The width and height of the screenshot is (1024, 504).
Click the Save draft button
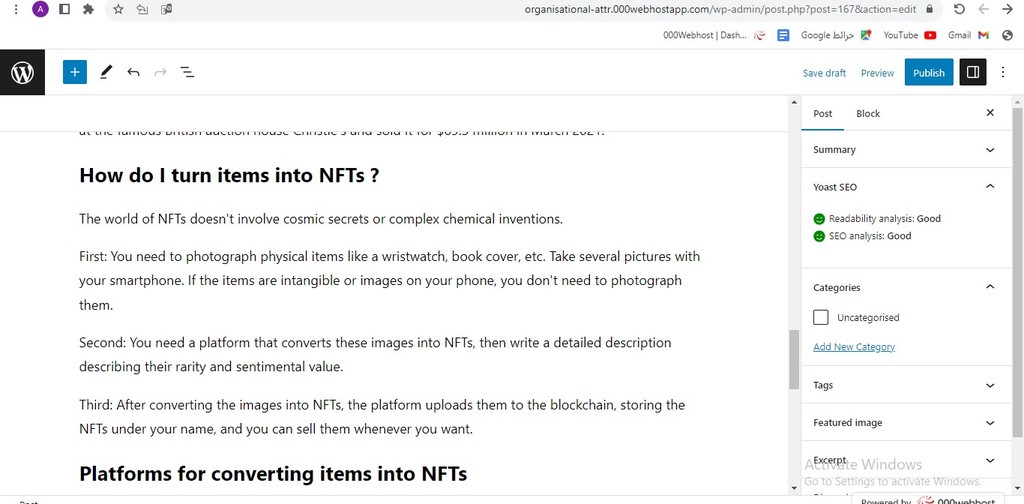tap(824, 73)
